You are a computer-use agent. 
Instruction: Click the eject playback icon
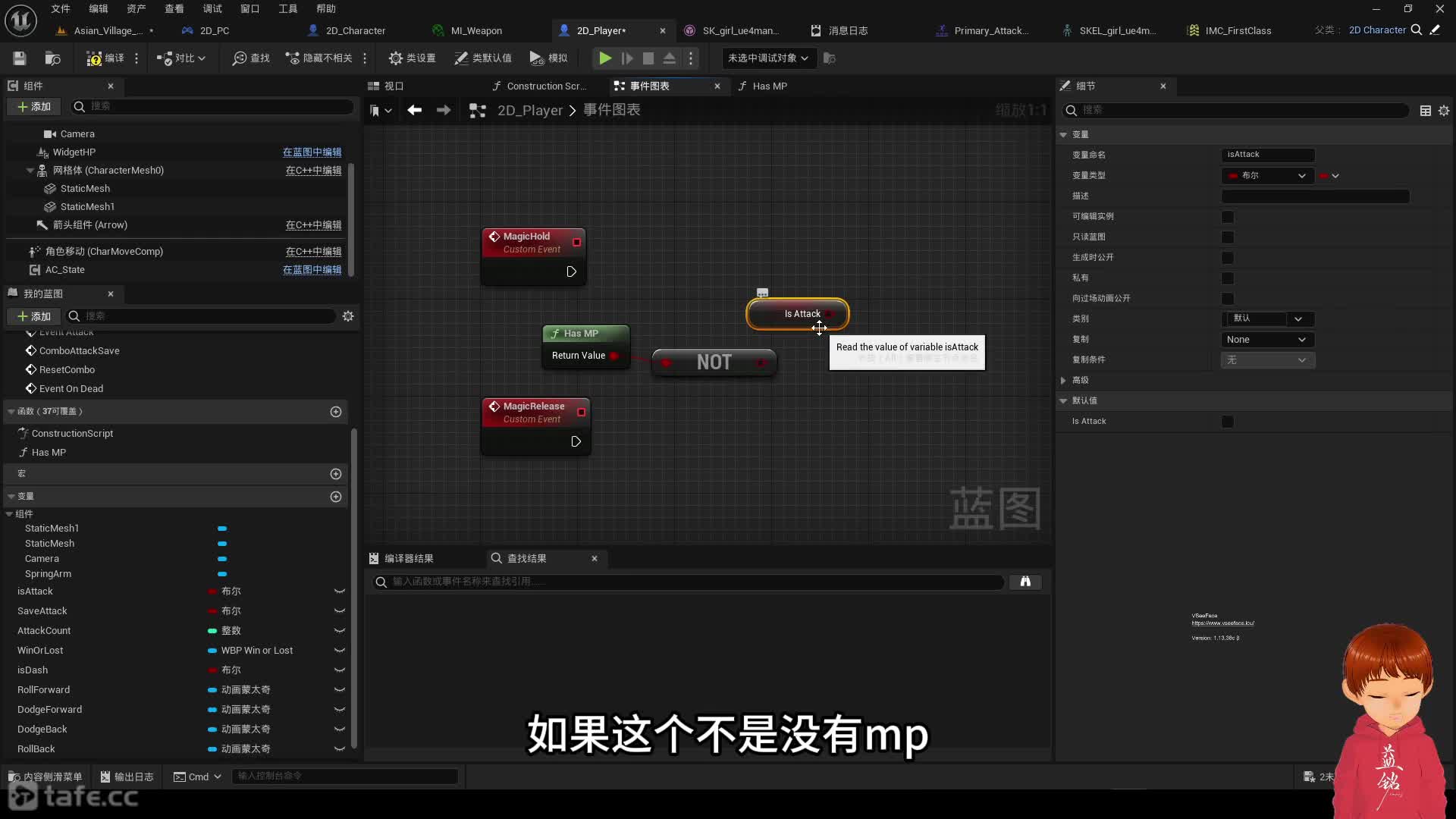point(670,58)
